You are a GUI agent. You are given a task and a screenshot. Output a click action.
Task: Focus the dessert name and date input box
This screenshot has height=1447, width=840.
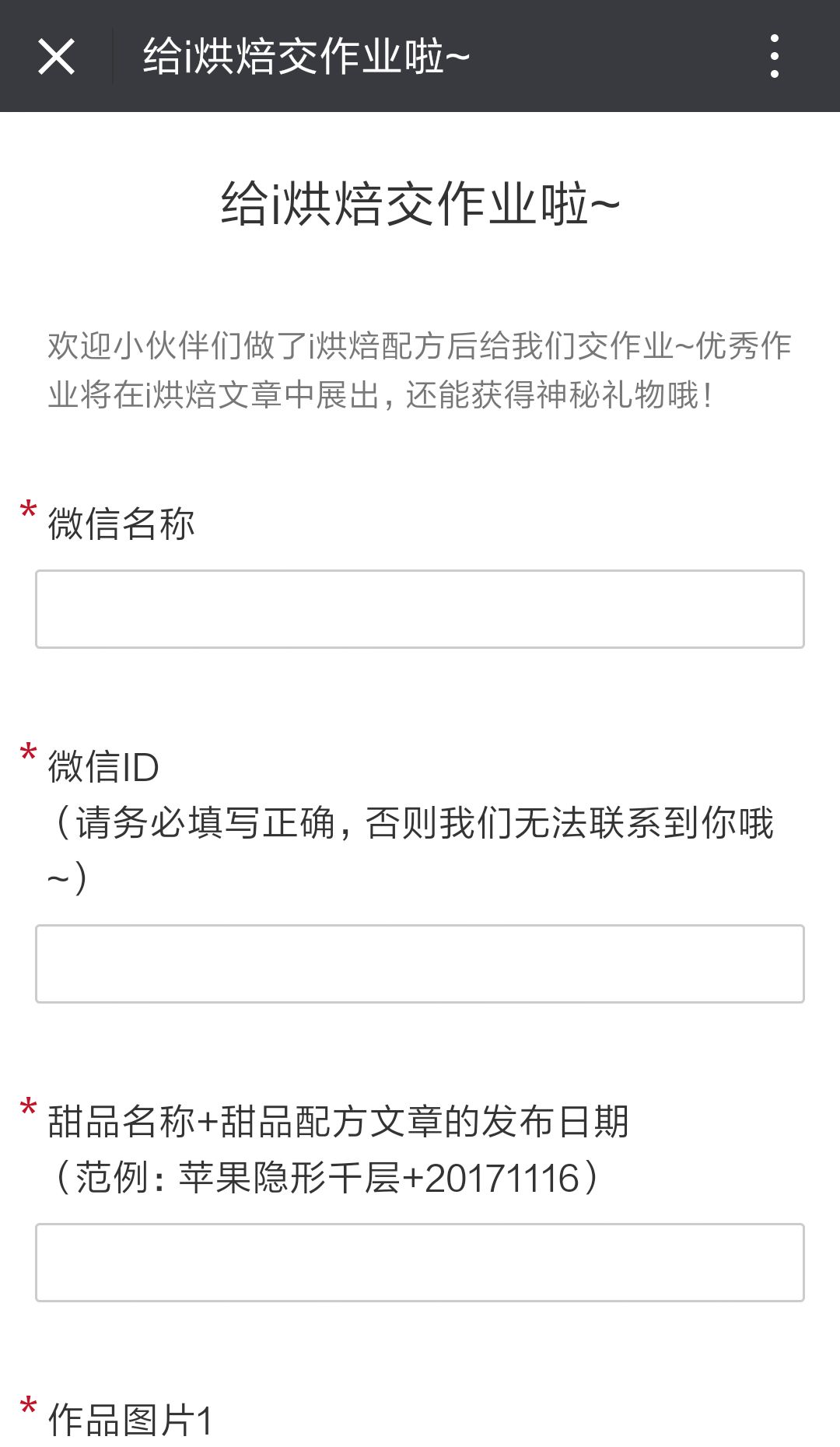coord(420,1263)
